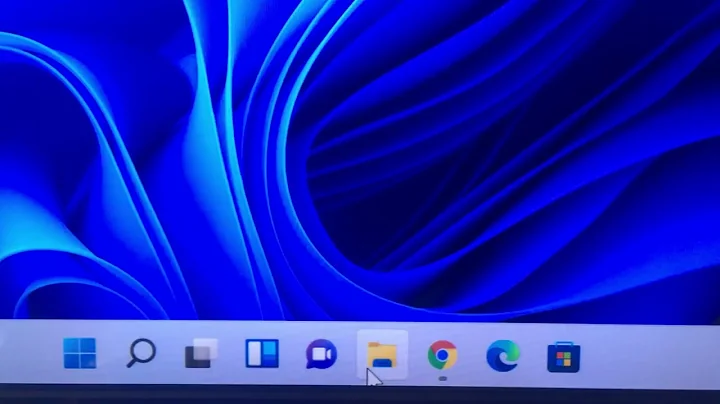Open the Microsoft Store icon
The height and width of the screenshot is (404, 720).
coord(563,357)
